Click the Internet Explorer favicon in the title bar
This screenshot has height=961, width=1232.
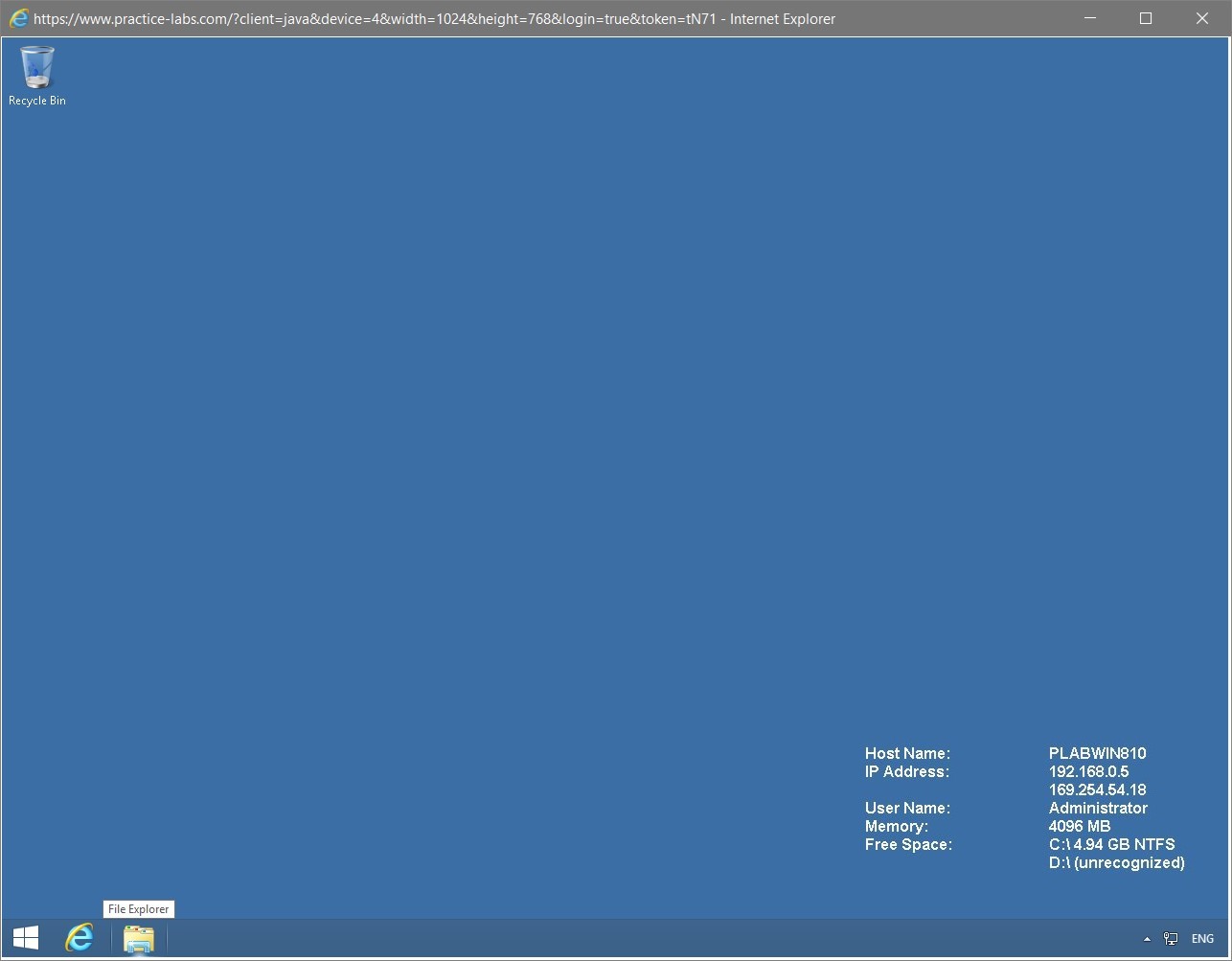pos(19,17)
